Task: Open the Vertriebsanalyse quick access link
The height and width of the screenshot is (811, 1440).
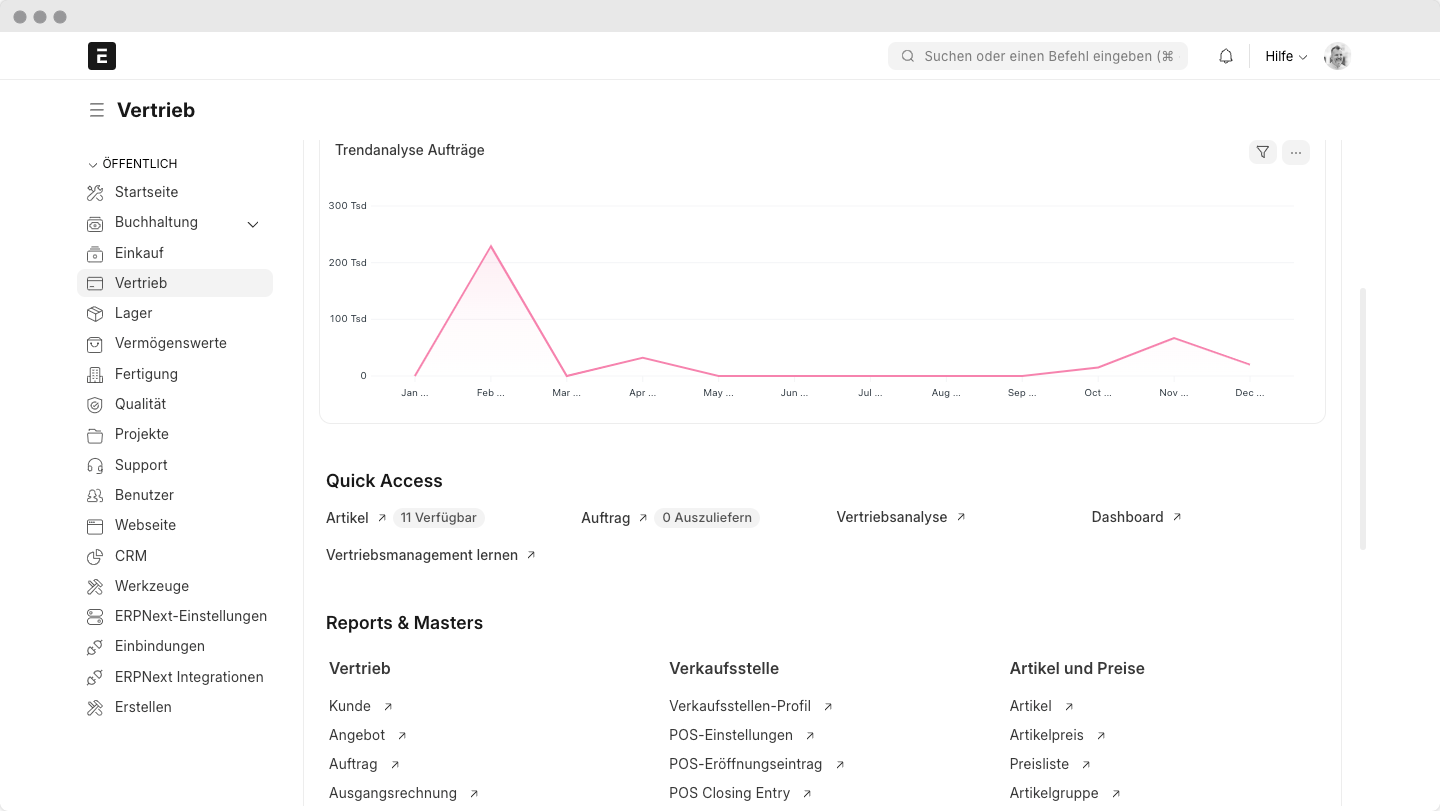Action: pyautogui.click(x=892, y=517)
